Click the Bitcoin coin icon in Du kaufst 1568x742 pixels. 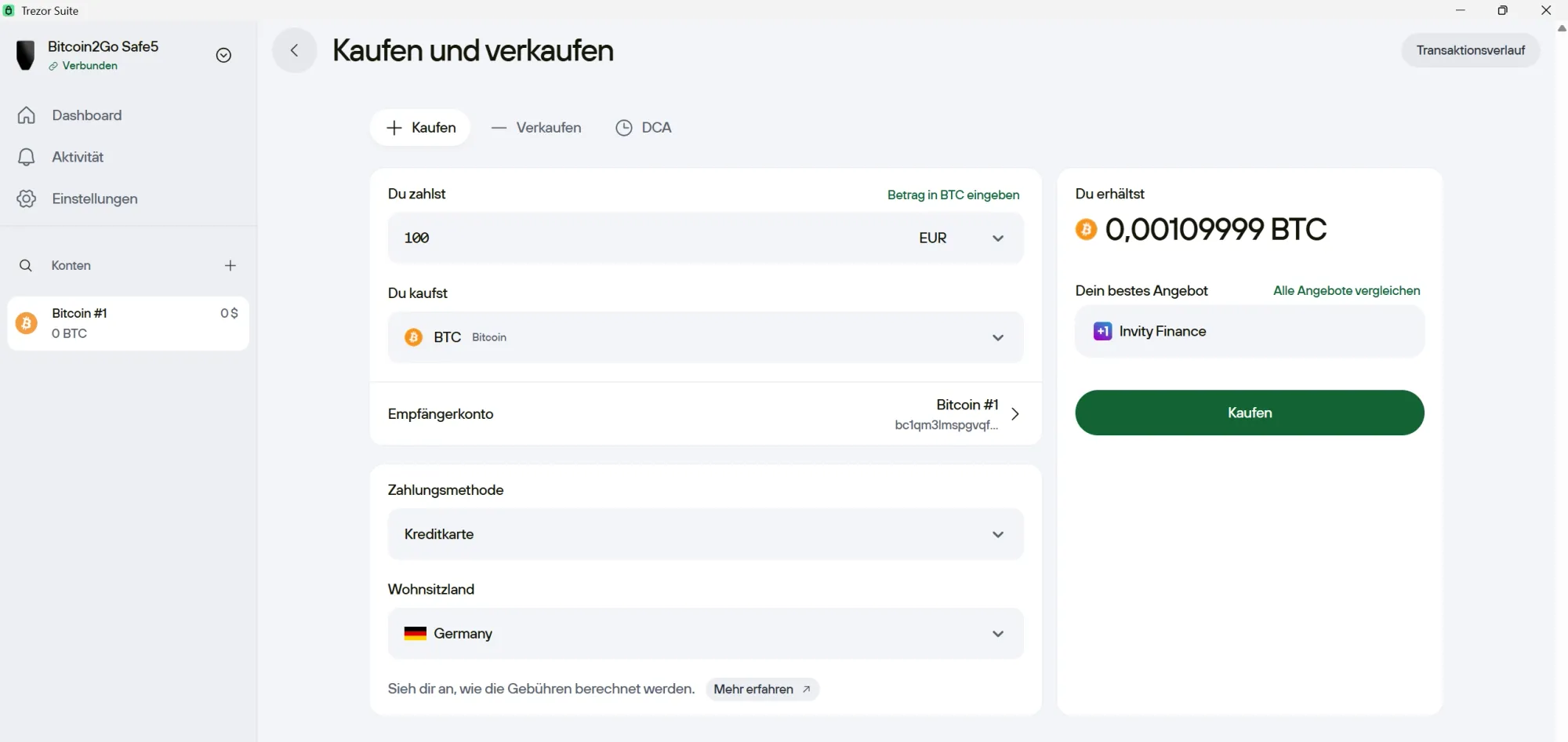[413, 336]
